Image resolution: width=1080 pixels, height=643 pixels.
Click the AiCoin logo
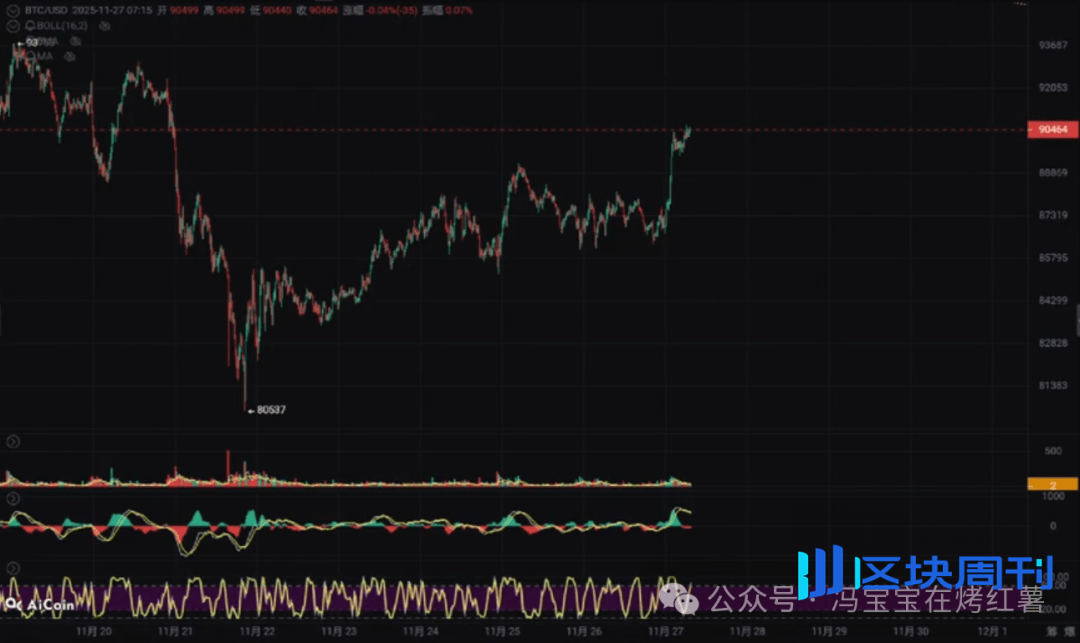coord(32,604)
